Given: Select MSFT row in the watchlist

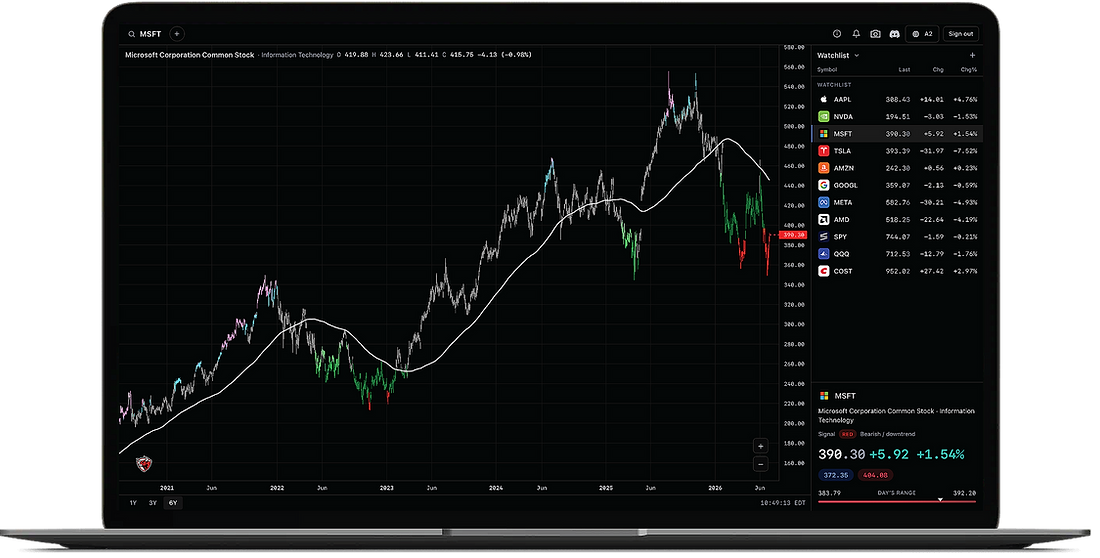Looking at the screenshot, I should (x=897, y=133).
